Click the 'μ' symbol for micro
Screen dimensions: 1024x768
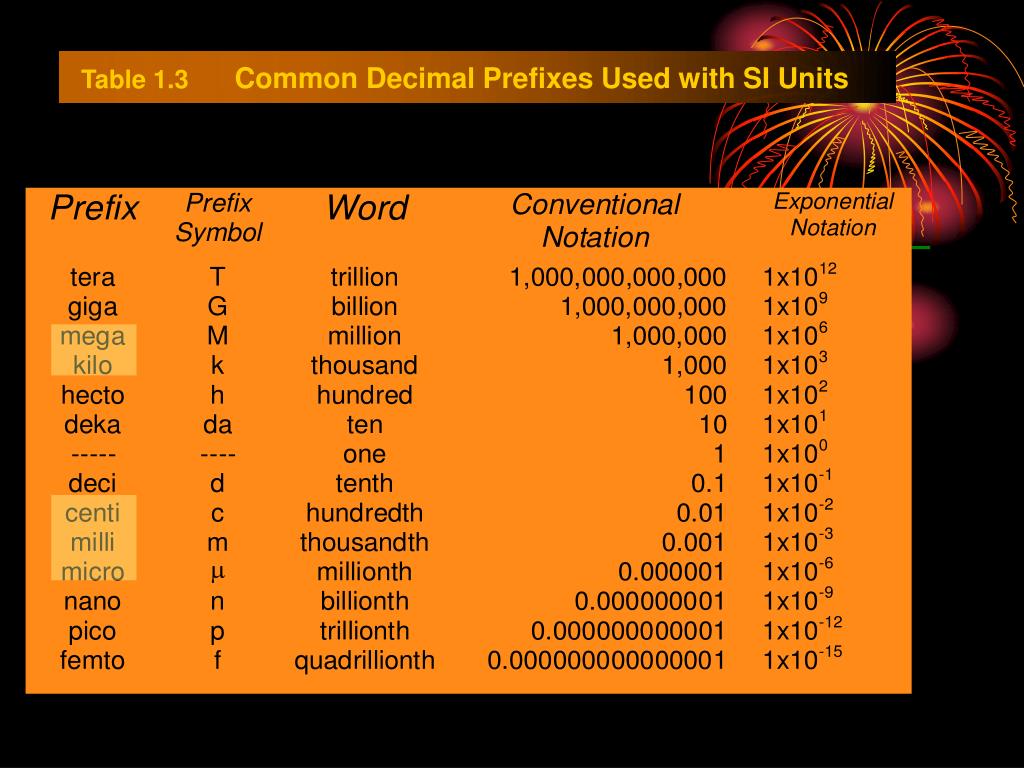click(x=217, y=573)
